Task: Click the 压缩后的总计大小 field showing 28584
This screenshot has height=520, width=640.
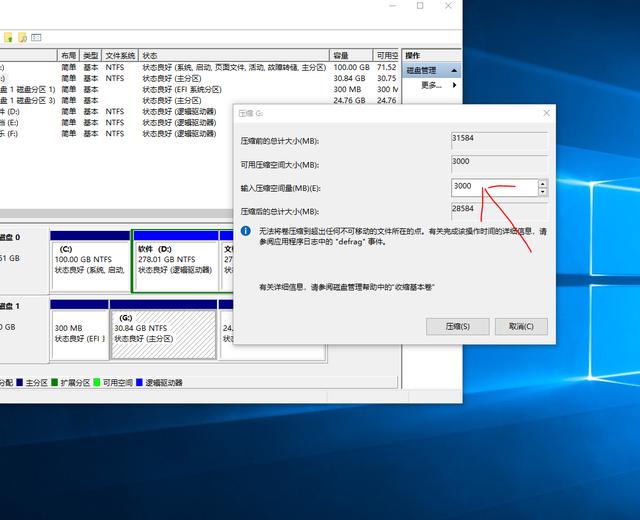Action: 499,211
